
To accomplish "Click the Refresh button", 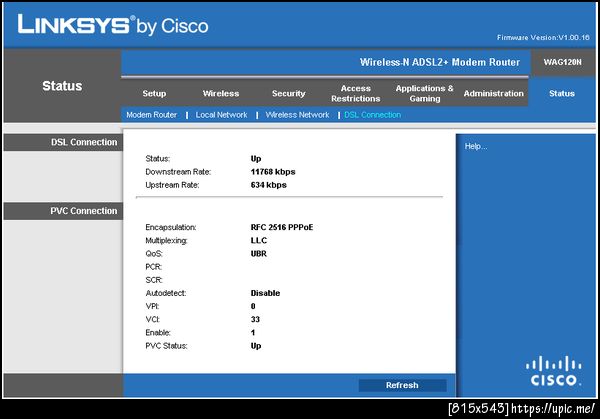I will pyautogui.click(x=402, y=385).
